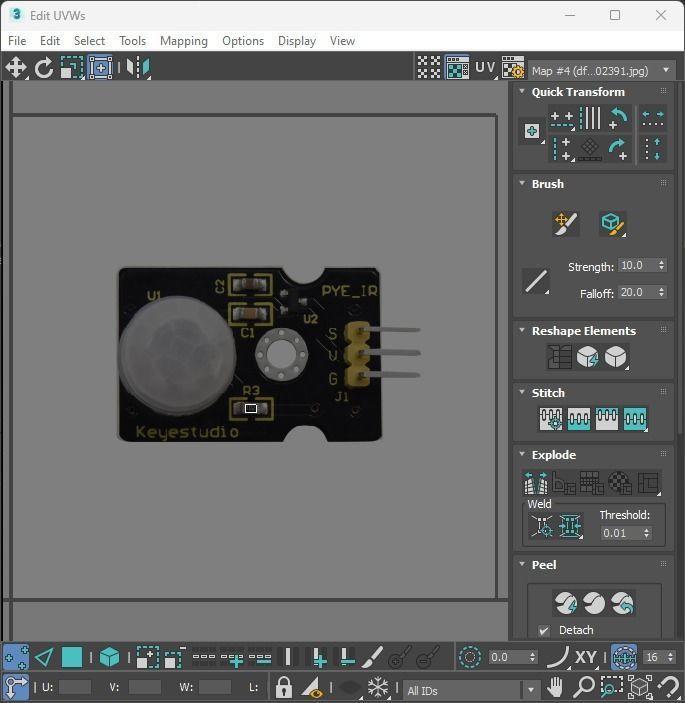This screenshot has height=703, width=685.
Task: Click the Zoom Region tool
Action: click(612, 686)
